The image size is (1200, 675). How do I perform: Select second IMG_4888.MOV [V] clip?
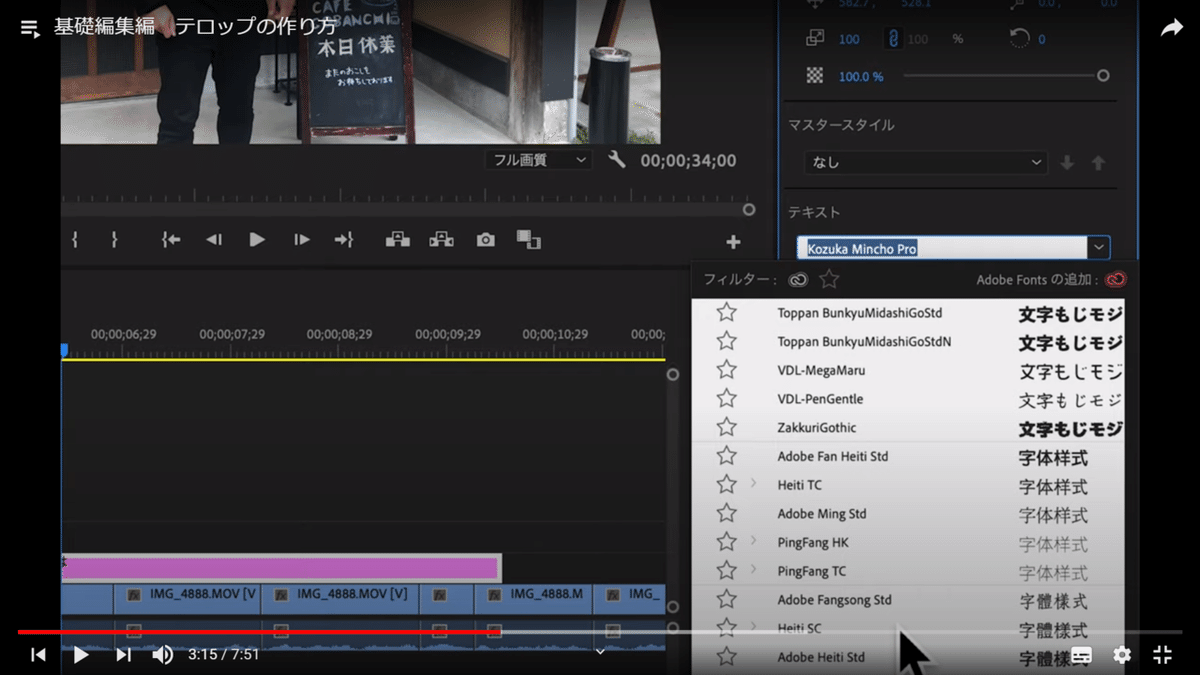[340, 599]
